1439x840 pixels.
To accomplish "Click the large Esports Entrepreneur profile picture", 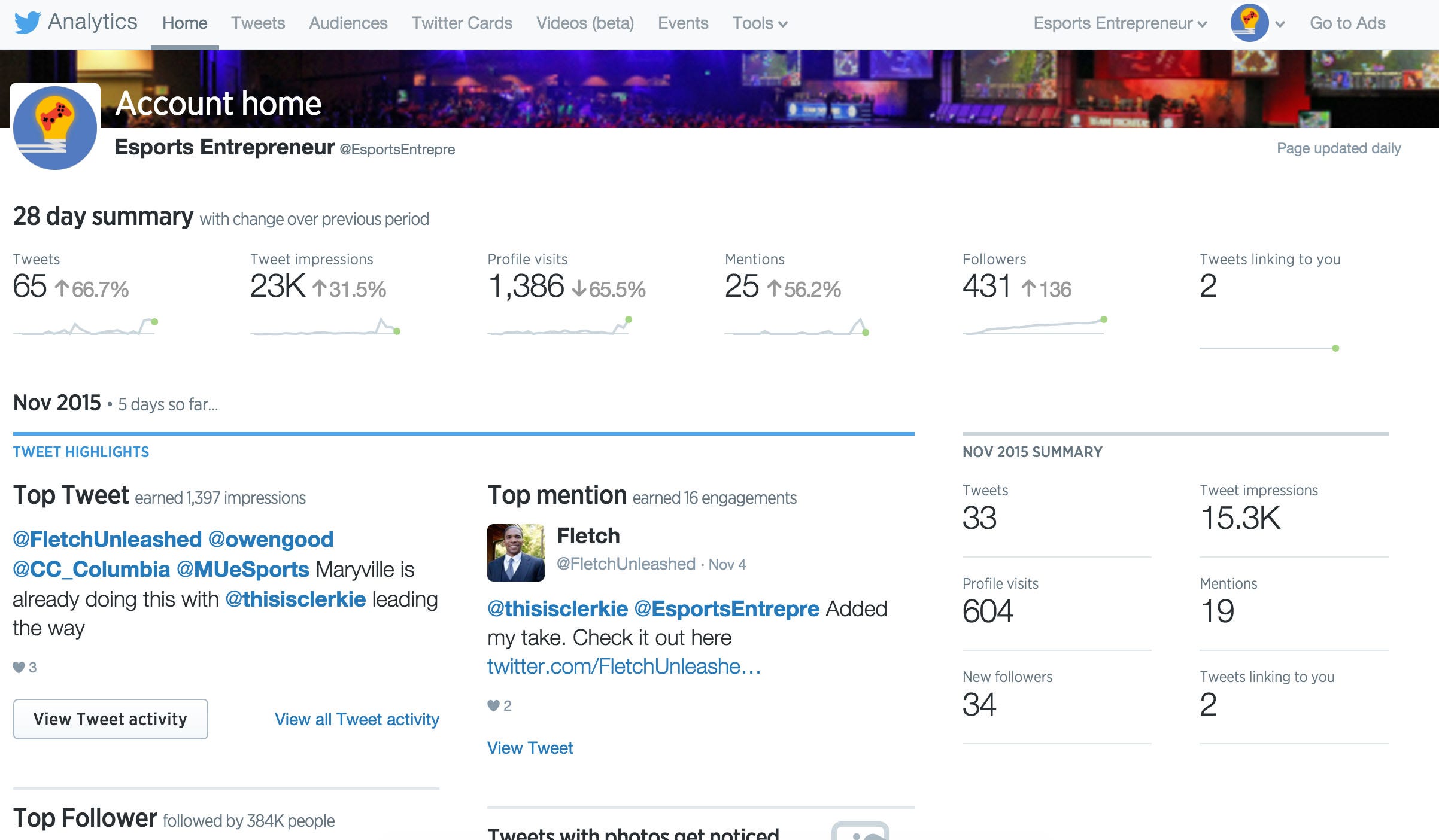I will pos(55,127).
